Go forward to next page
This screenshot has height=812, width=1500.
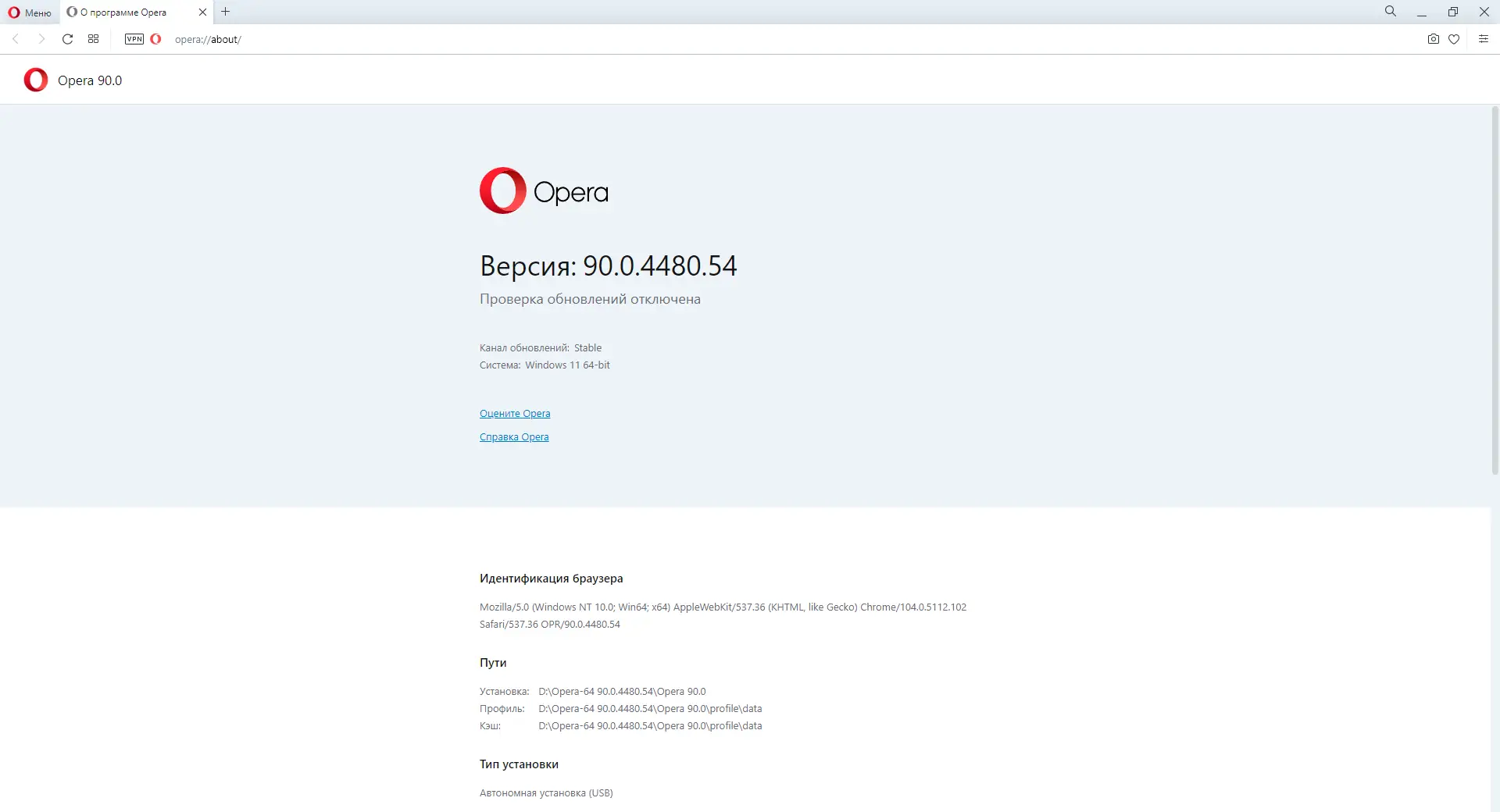(41, 39)
